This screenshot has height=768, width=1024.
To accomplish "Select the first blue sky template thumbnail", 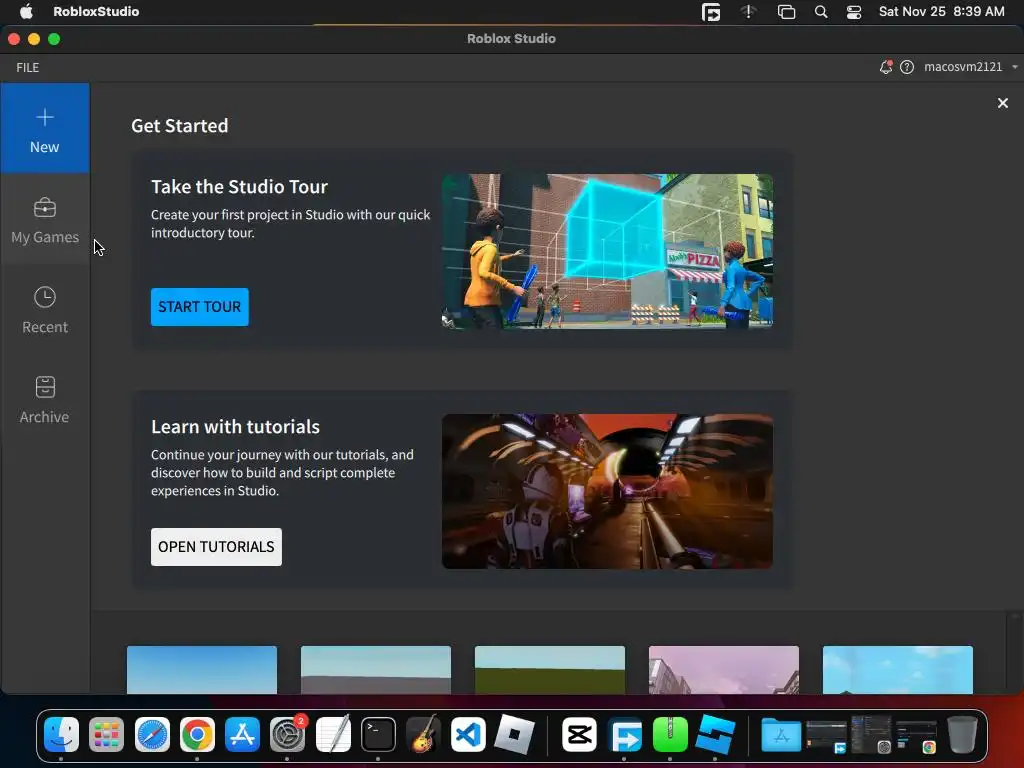I will point(202,670).
